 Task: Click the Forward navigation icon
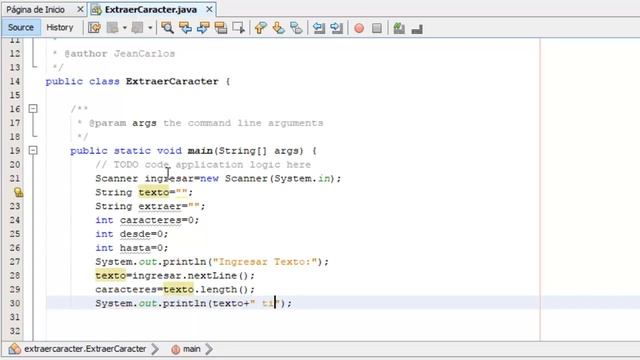(x=138, y=28)
